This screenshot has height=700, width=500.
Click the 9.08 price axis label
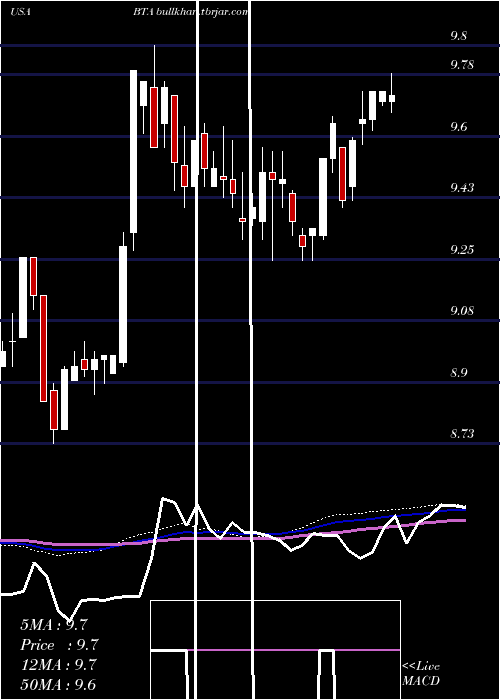pyautogui.click(x=462, y=310)
